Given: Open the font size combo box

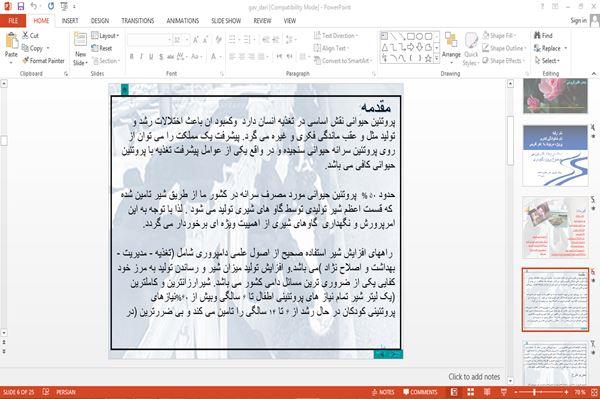Looking at the screenshot, I should click(181, 40).
